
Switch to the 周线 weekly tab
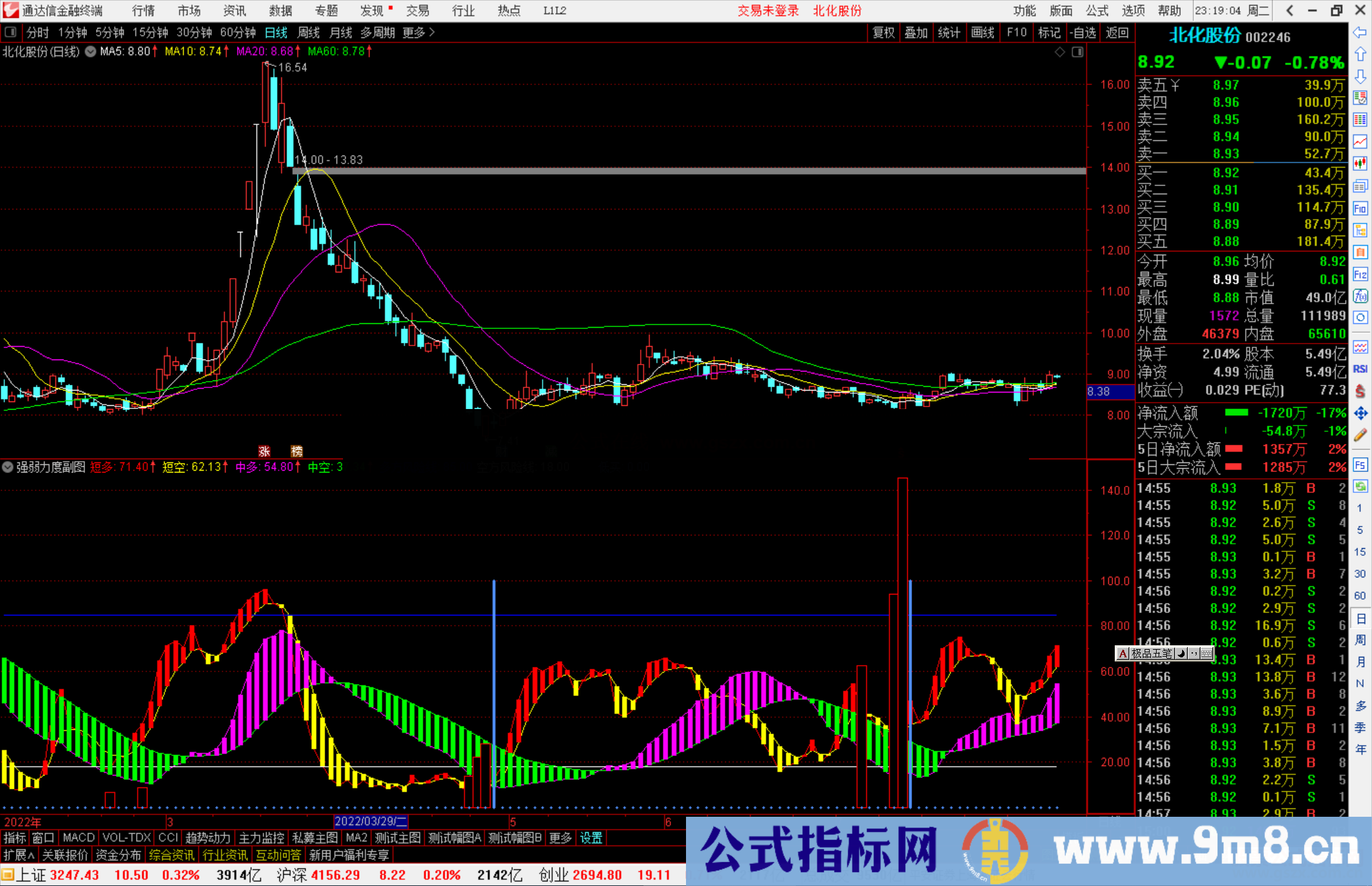coord(307,32)
